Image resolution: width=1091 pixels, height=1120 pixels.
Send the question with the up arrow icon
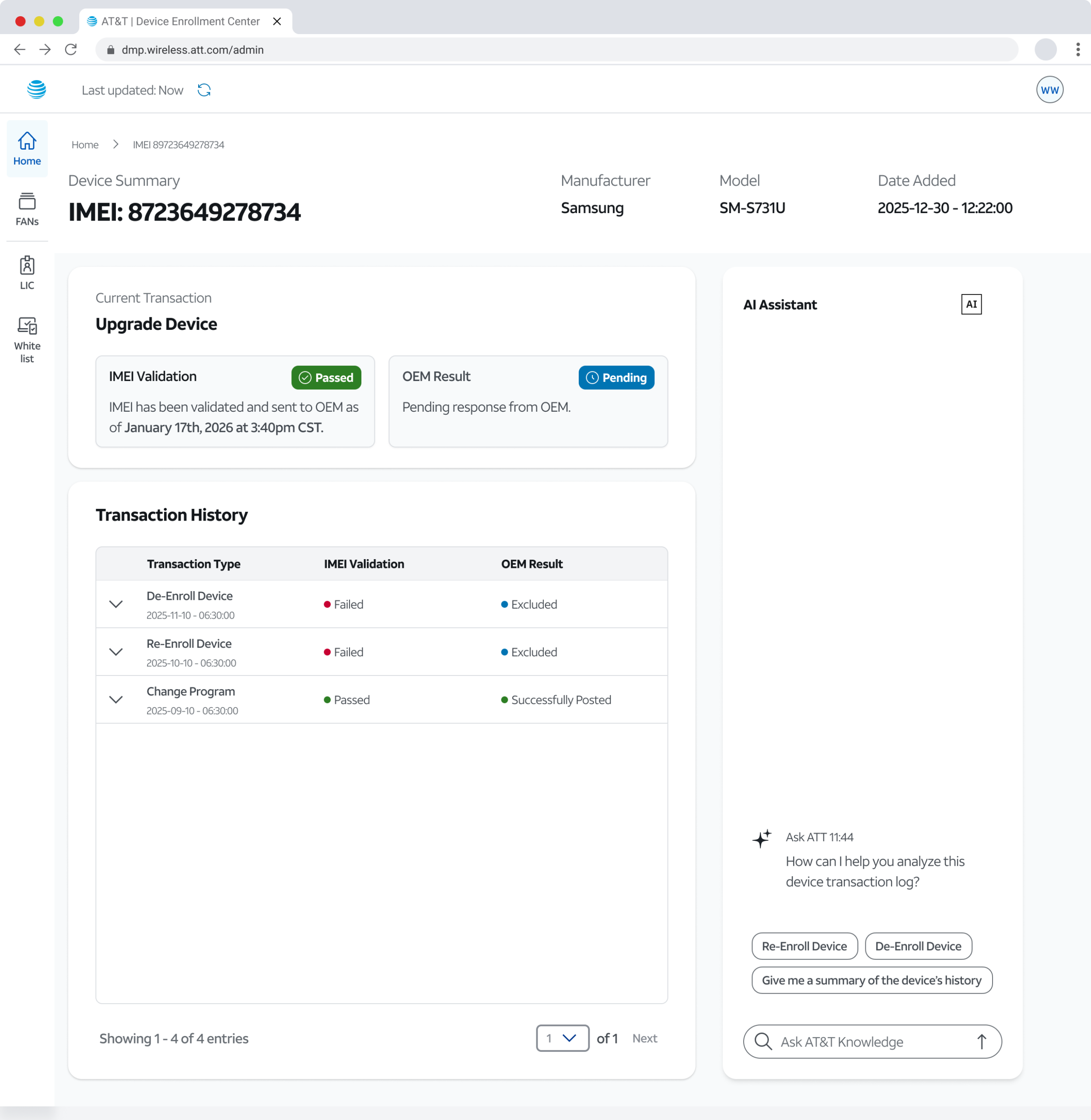click(982, 1041)
